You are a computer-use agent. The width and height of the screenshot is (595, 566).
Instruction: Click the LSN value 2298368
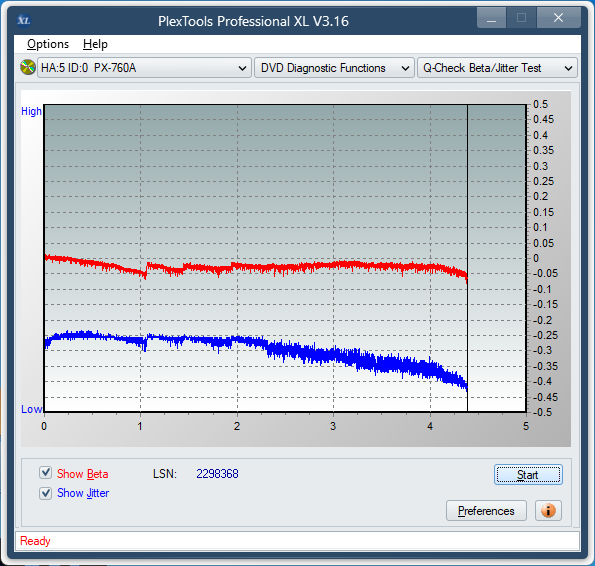(217, 473)
